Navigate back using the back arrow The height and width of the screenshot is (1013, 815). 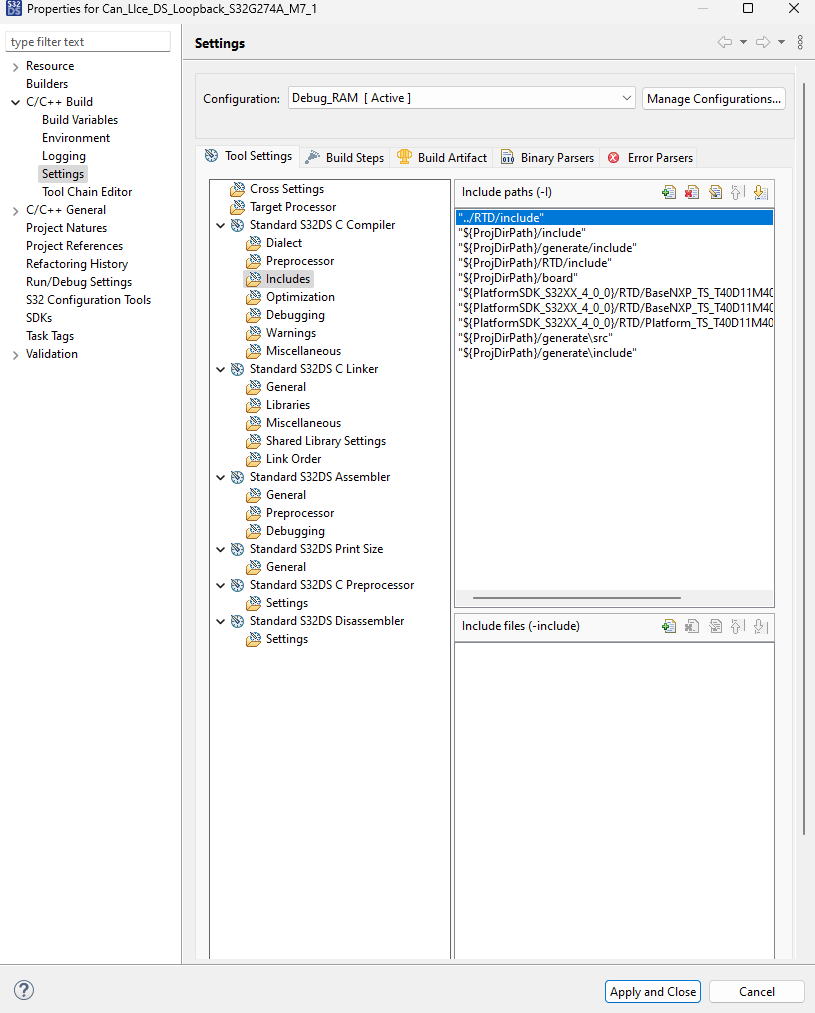point(726,42)
